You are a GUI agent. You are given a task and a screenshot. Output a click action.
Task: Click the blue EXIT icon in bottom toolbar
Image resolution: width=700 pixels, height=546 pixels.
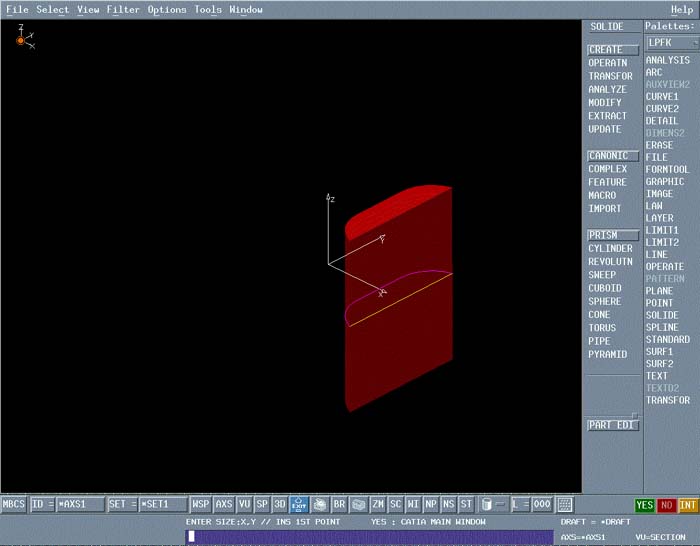pos(300,505)
